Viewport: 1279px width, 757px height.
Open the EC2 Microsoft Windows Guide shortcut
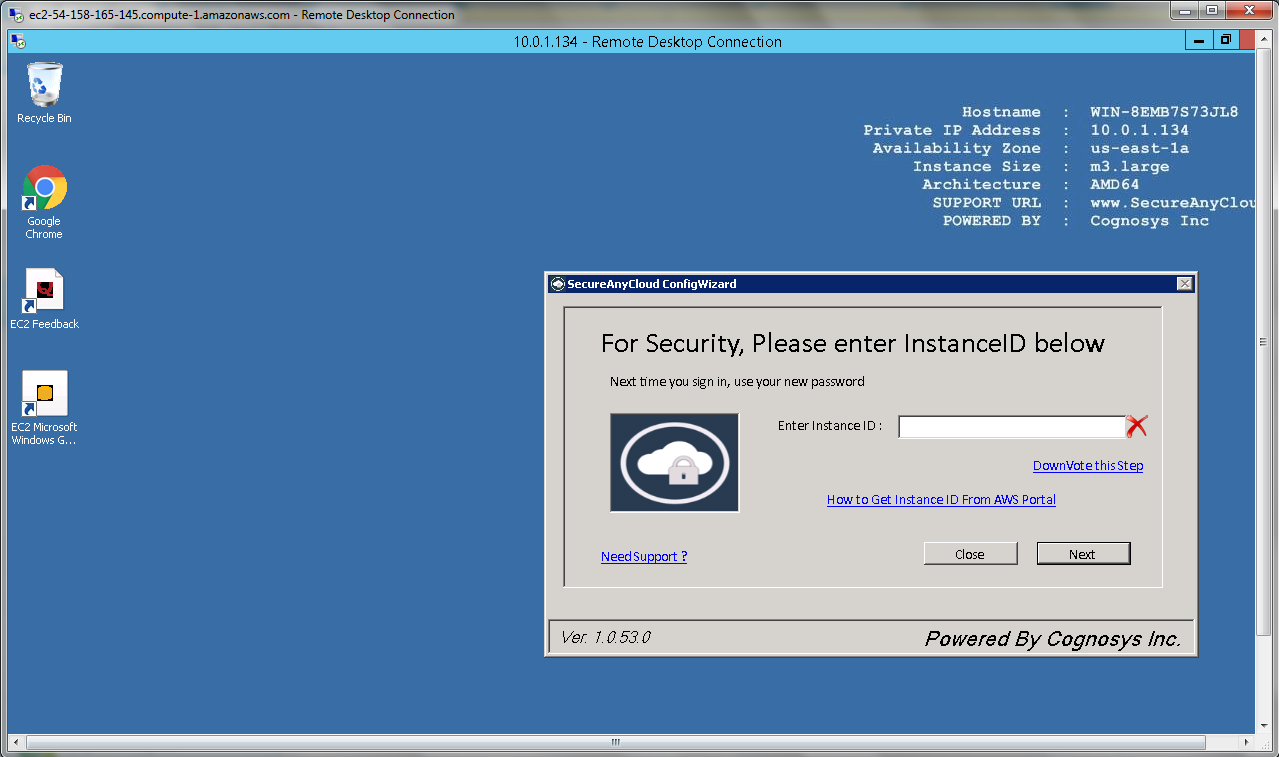(x=44, y=394)
